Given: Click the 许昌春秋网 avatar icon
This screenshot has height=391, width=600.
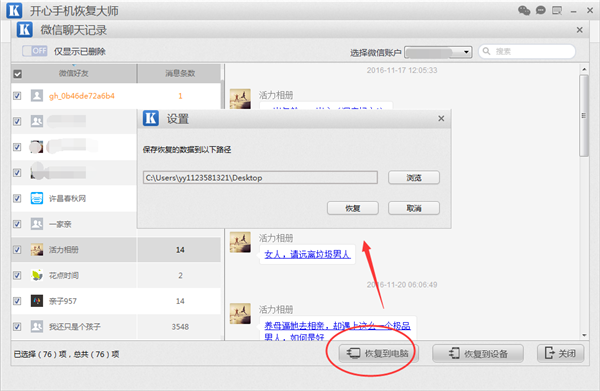Looking at the screenshot, I should 37,198.
